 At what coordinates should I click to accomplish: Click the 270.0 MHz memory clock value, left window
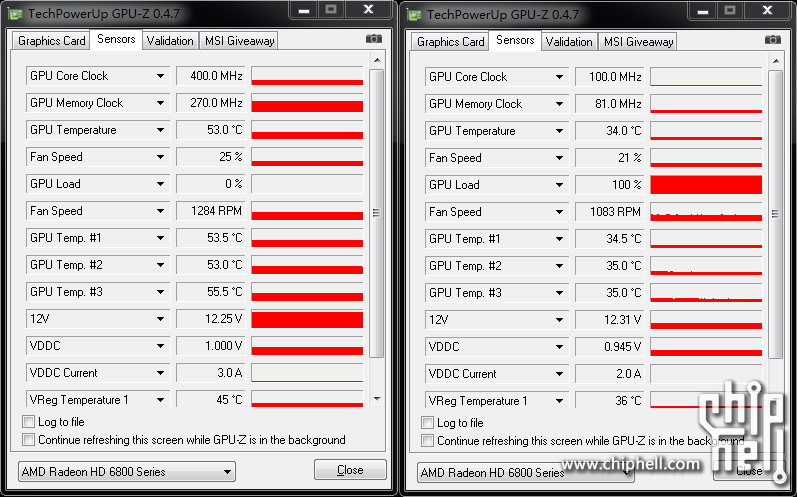pyautogui.click(x=210, y=103)
